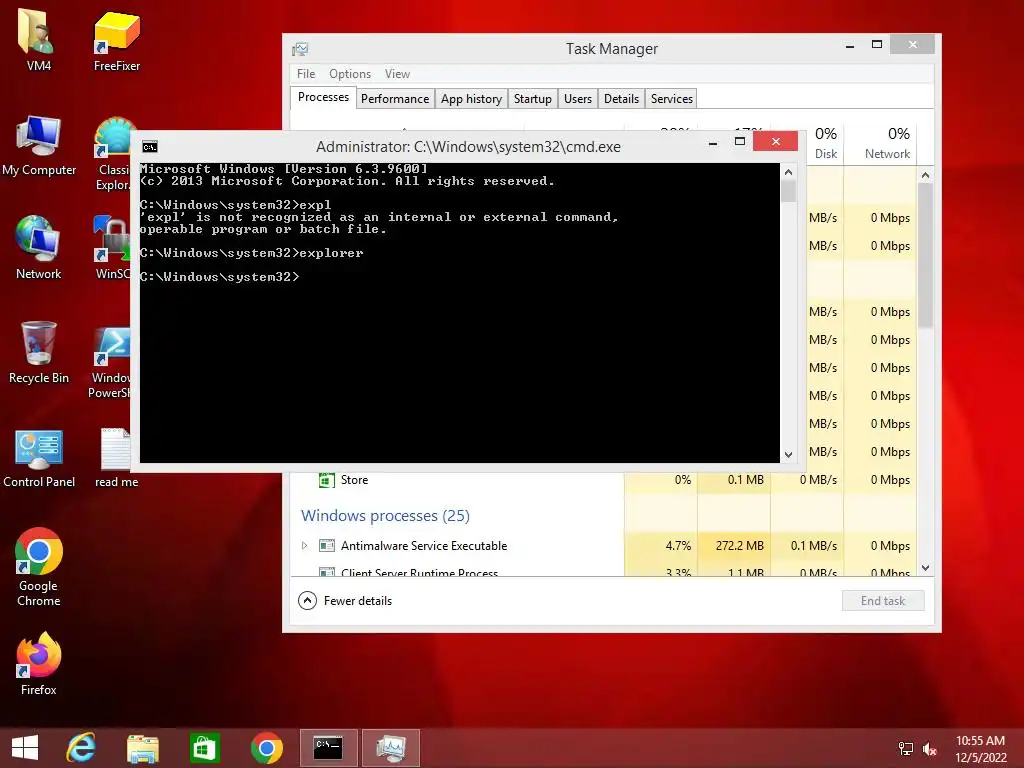The image size is (1024, 768).
Task: Sort by the Disk column header
Action: 825,143
